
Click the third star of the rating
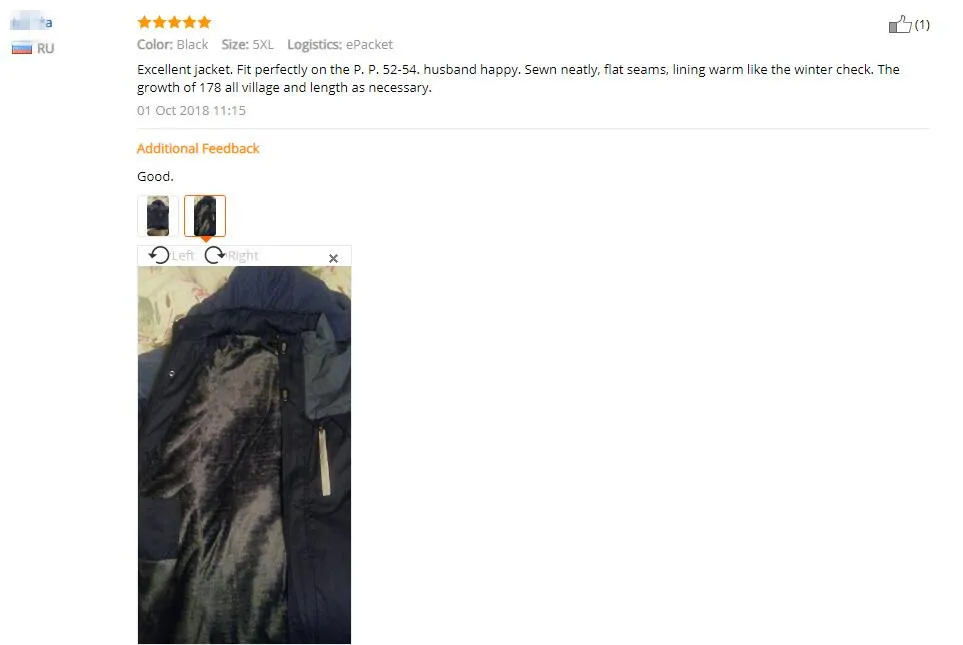174,22
